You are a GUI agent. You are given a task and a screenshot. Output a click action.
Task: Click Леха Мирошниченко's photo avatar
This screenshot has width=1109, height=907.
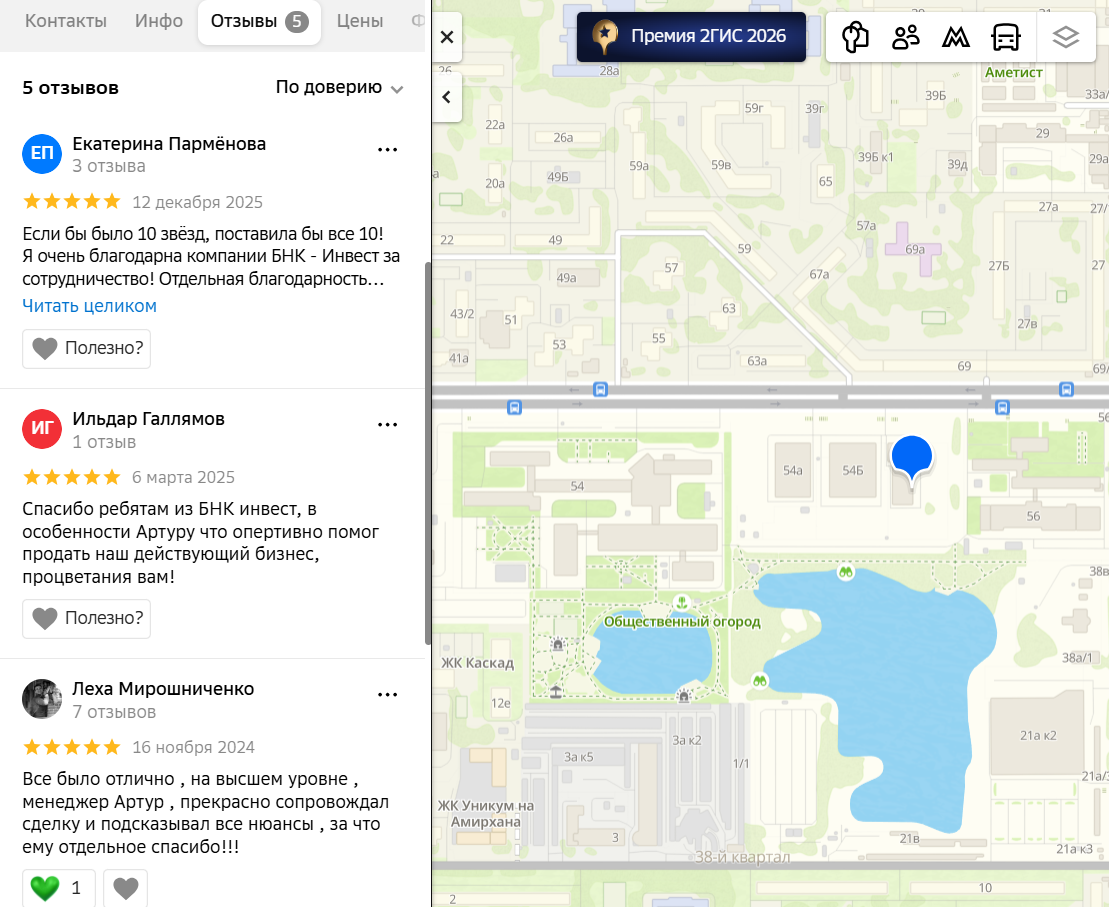click(42, 699)
